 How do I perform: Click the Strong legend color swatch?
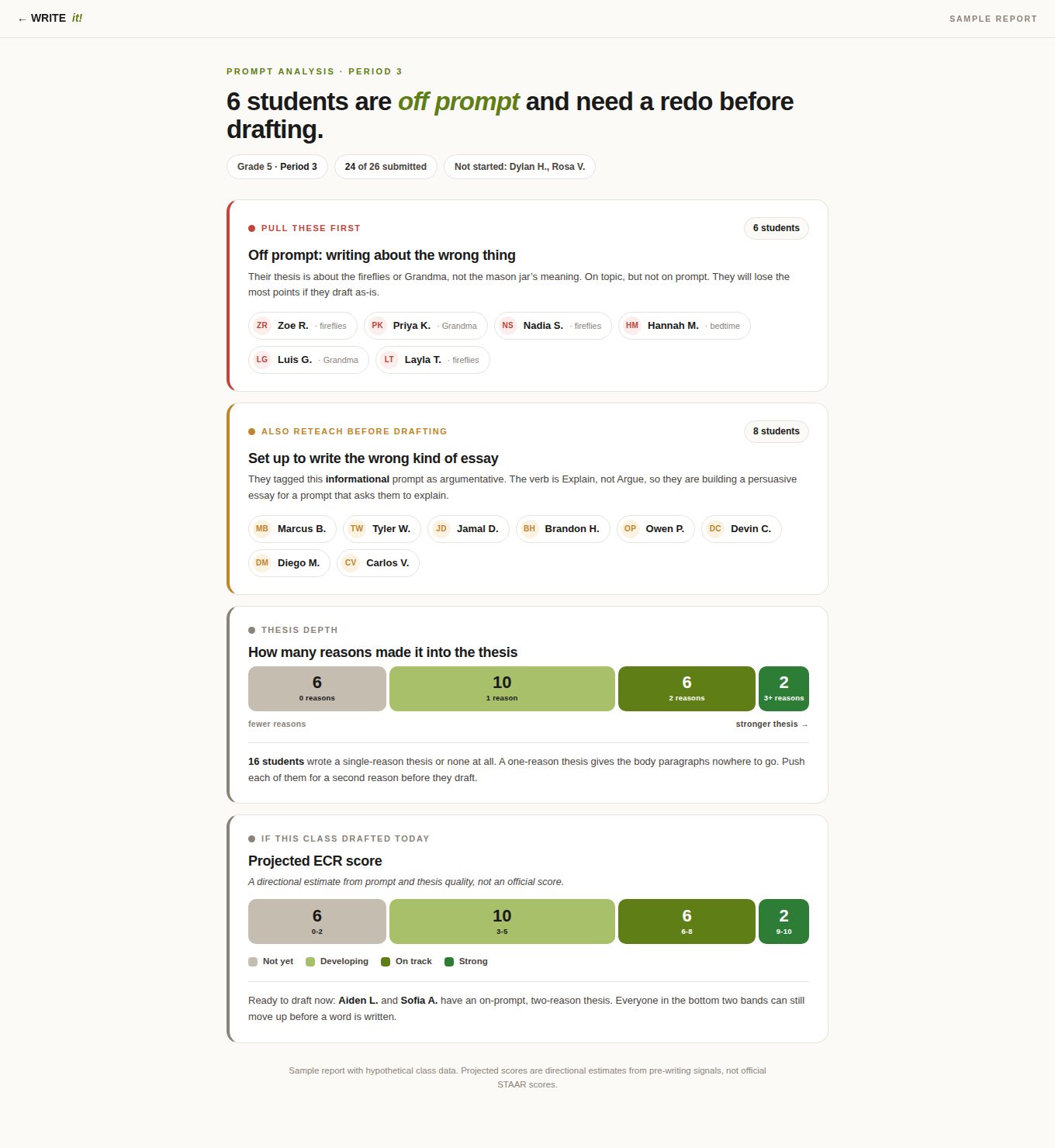click(x=449, y=962)
